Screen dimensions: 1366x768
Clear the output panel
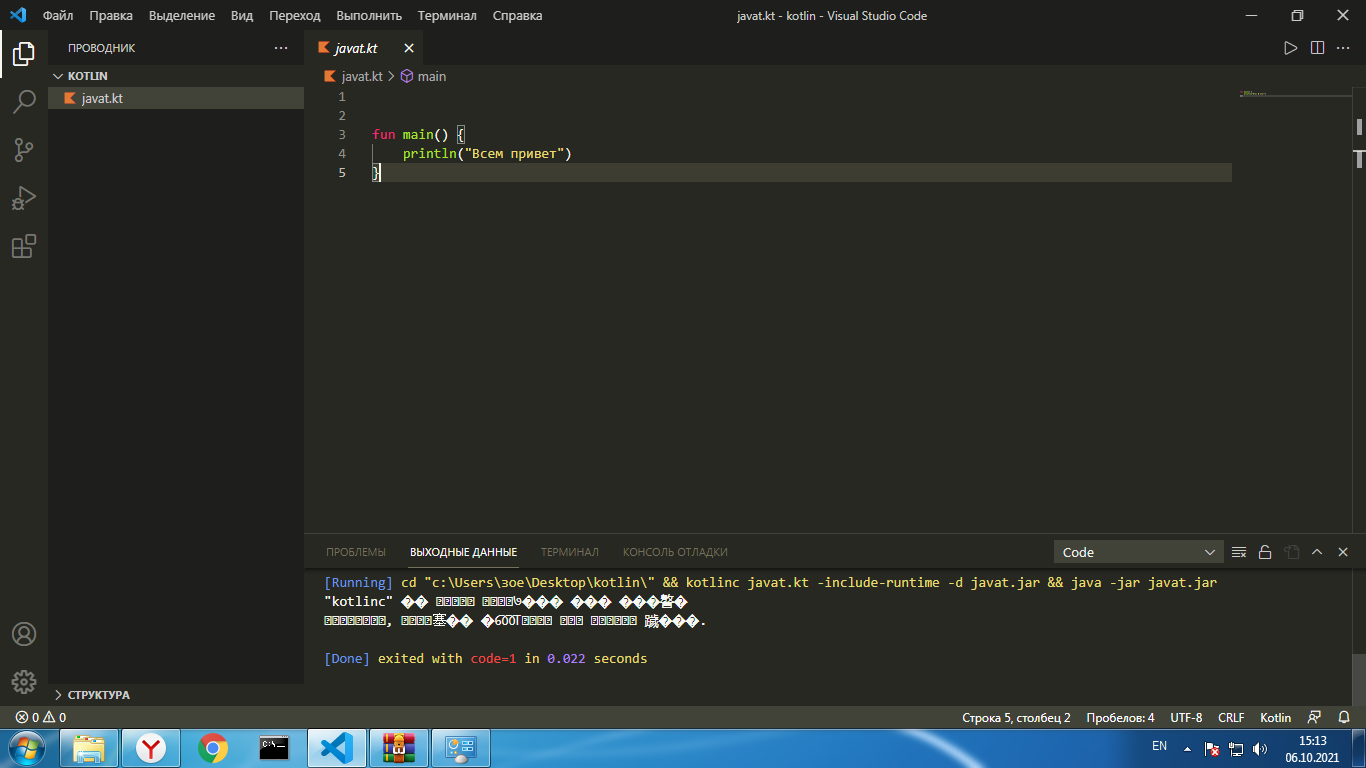(x=1239, y=552)
